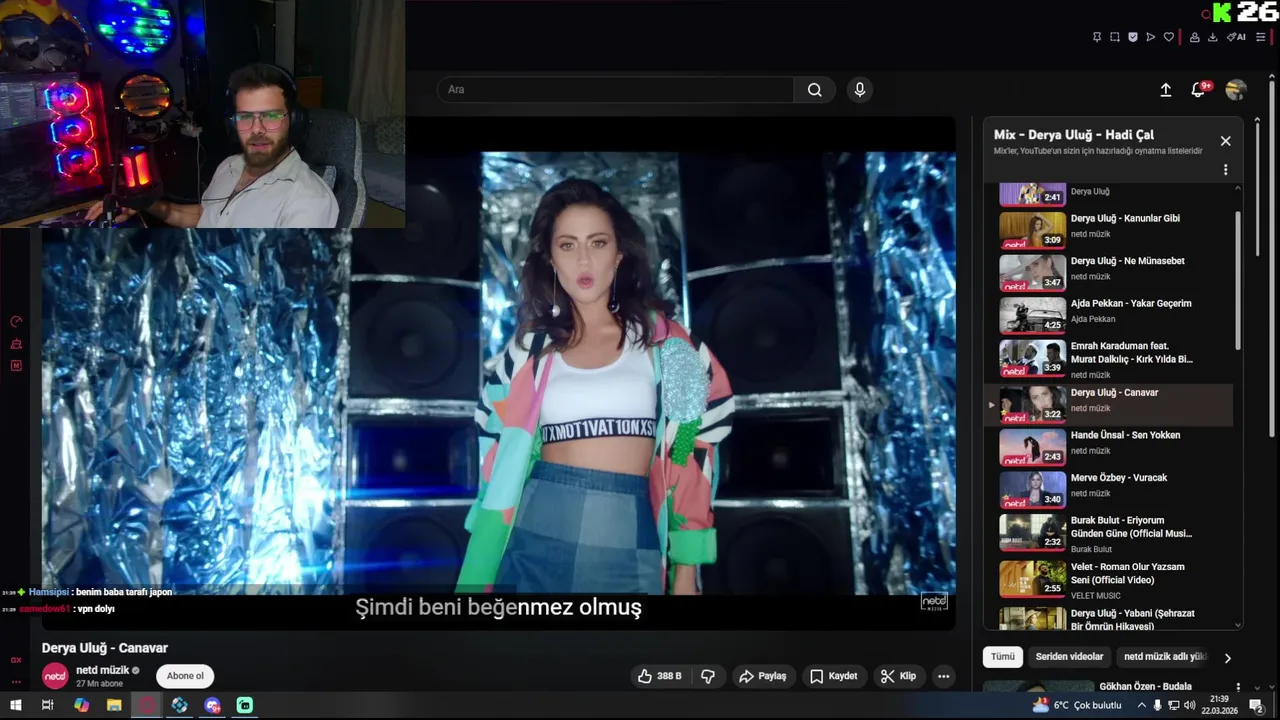Screen dimensions: 1280x720
Task: Select the Tümü filter chip
Action: click(x=1002, y=657)
